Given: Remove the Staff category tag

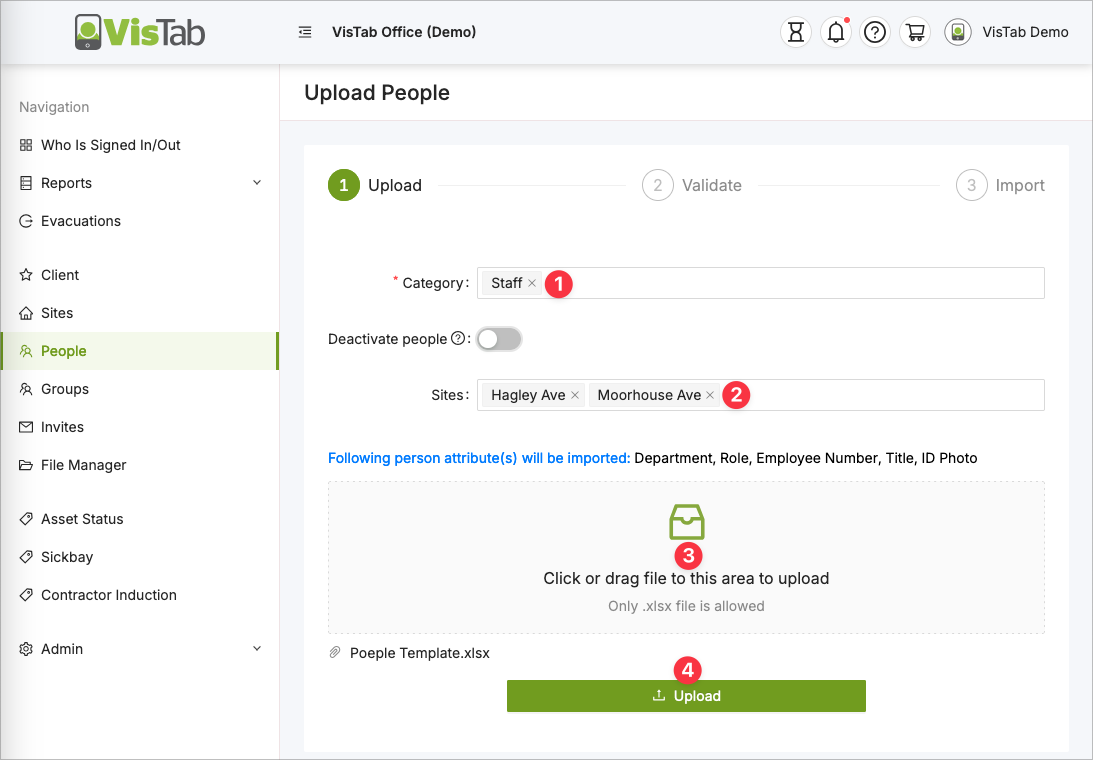Looking at the screenshot, I should point(532,283).
